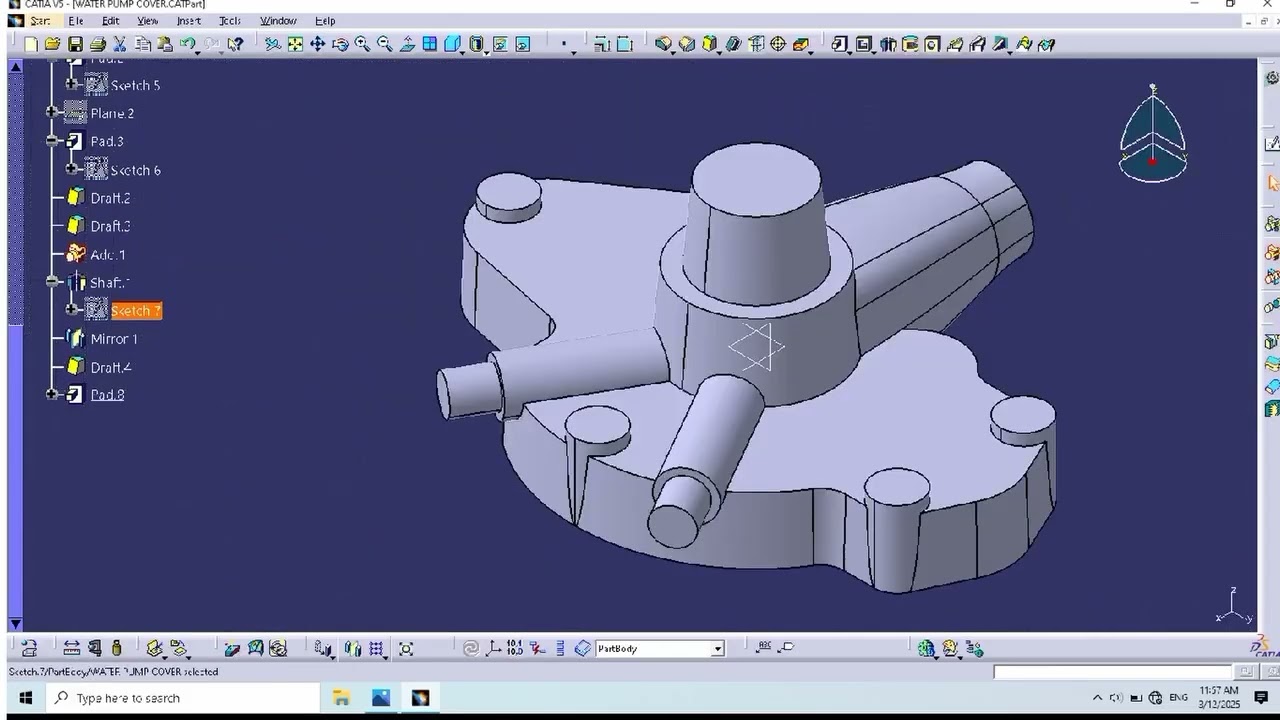The width and height of the screenshot is (1280, 720).
Task: Select Draft.2 in the specification tree
Action: pos(110,198)
